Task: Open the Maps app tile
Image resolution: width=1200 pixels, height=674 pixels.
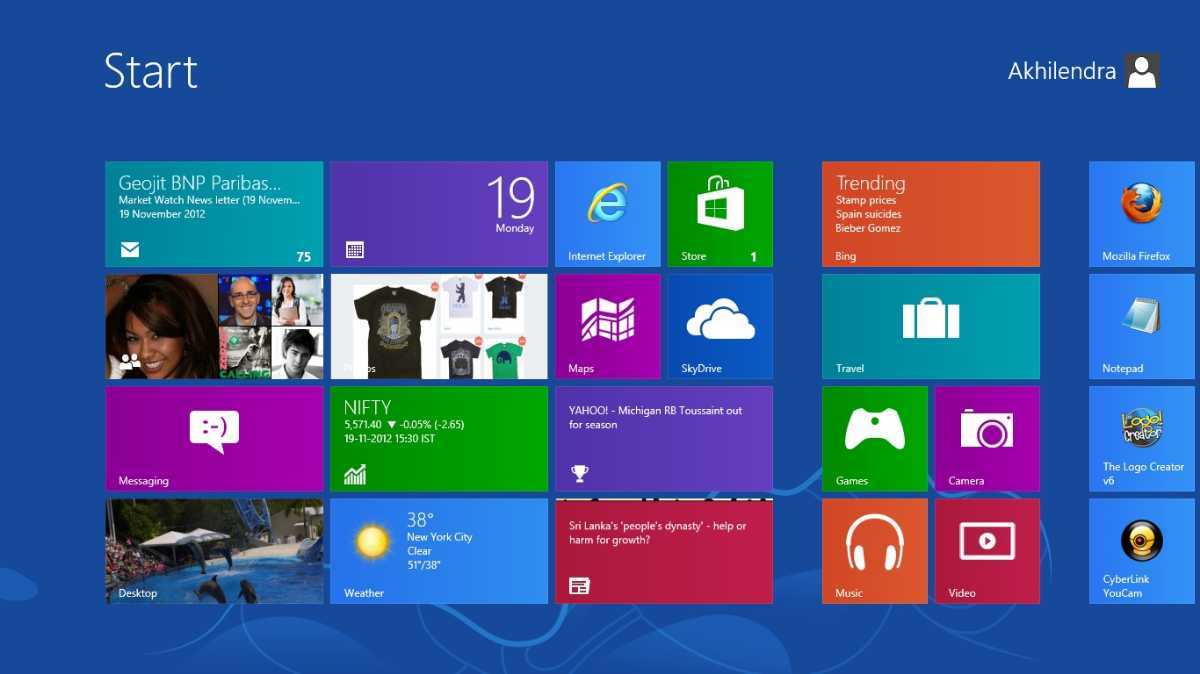Action: [607, 326]
